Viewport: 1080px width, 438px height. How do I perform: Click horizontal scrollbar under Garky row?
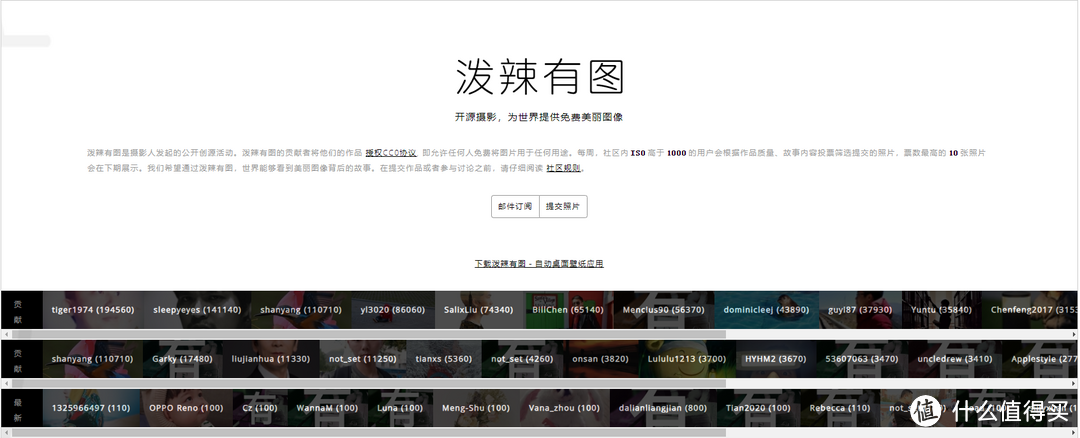(x=368, y=383)
